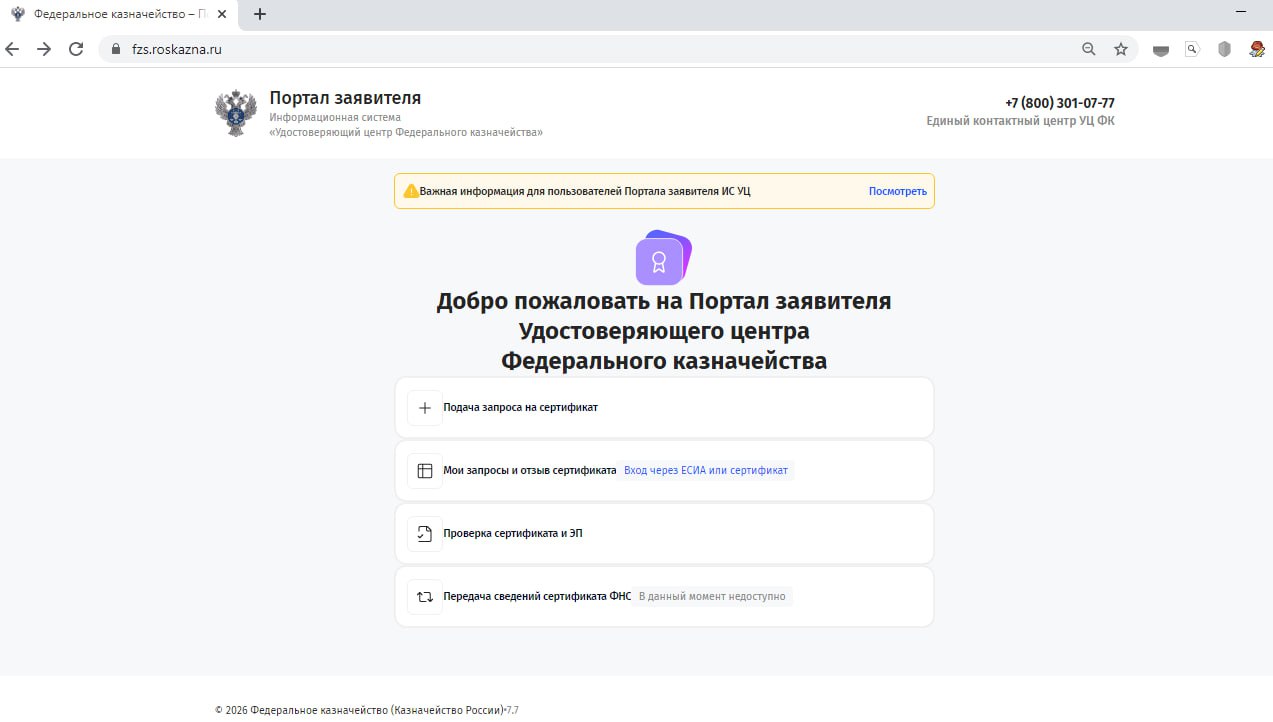
Task: Click the red-hat profile avatar icon
Action: point(1257,49)
